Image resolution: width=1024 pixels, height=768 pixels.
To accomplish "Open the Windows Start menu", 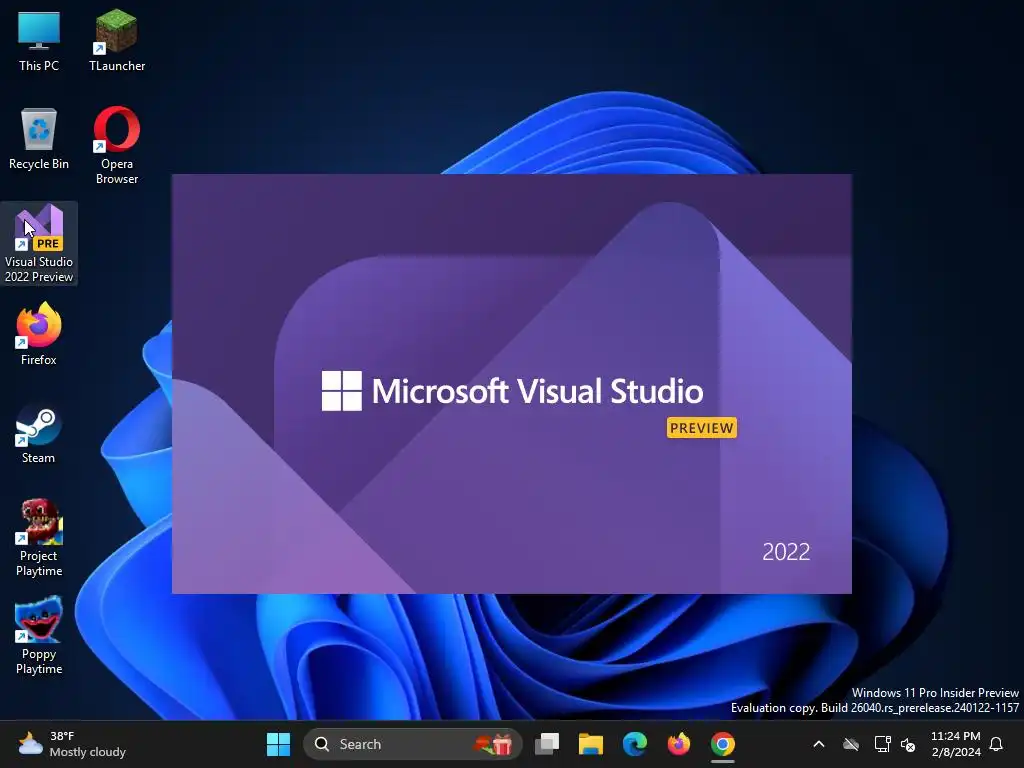I will click(x=278, y=744).
